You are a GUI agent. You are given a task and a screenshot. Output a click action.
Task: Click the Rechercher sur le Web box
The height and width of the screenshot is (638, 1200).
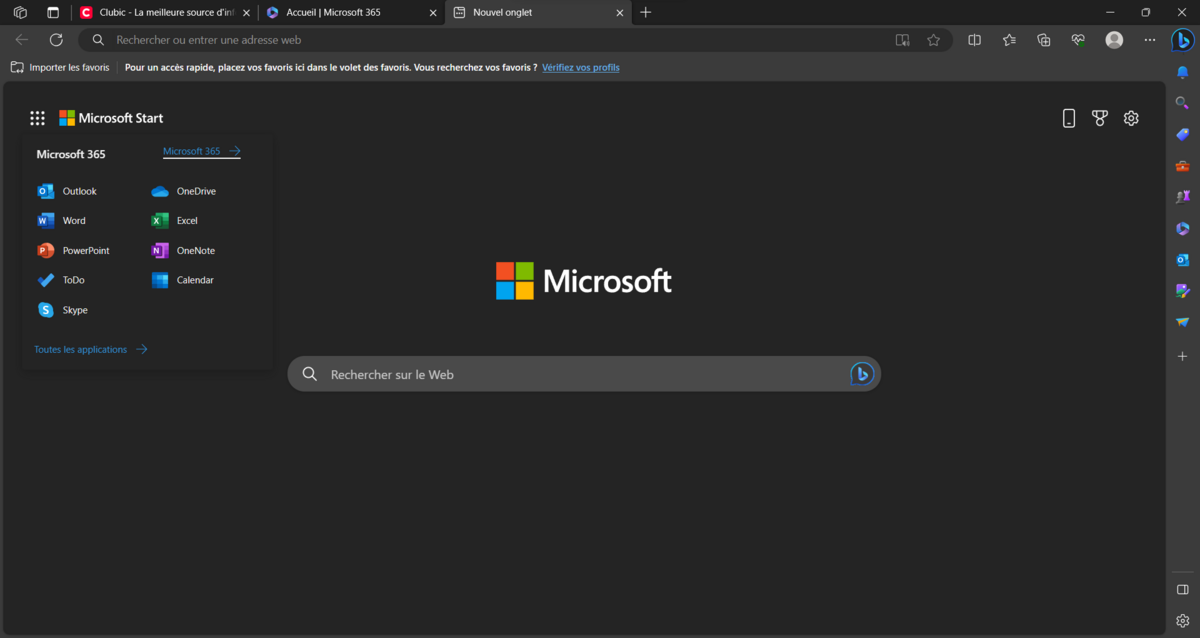pyautogui.click(x=584, y=374)
